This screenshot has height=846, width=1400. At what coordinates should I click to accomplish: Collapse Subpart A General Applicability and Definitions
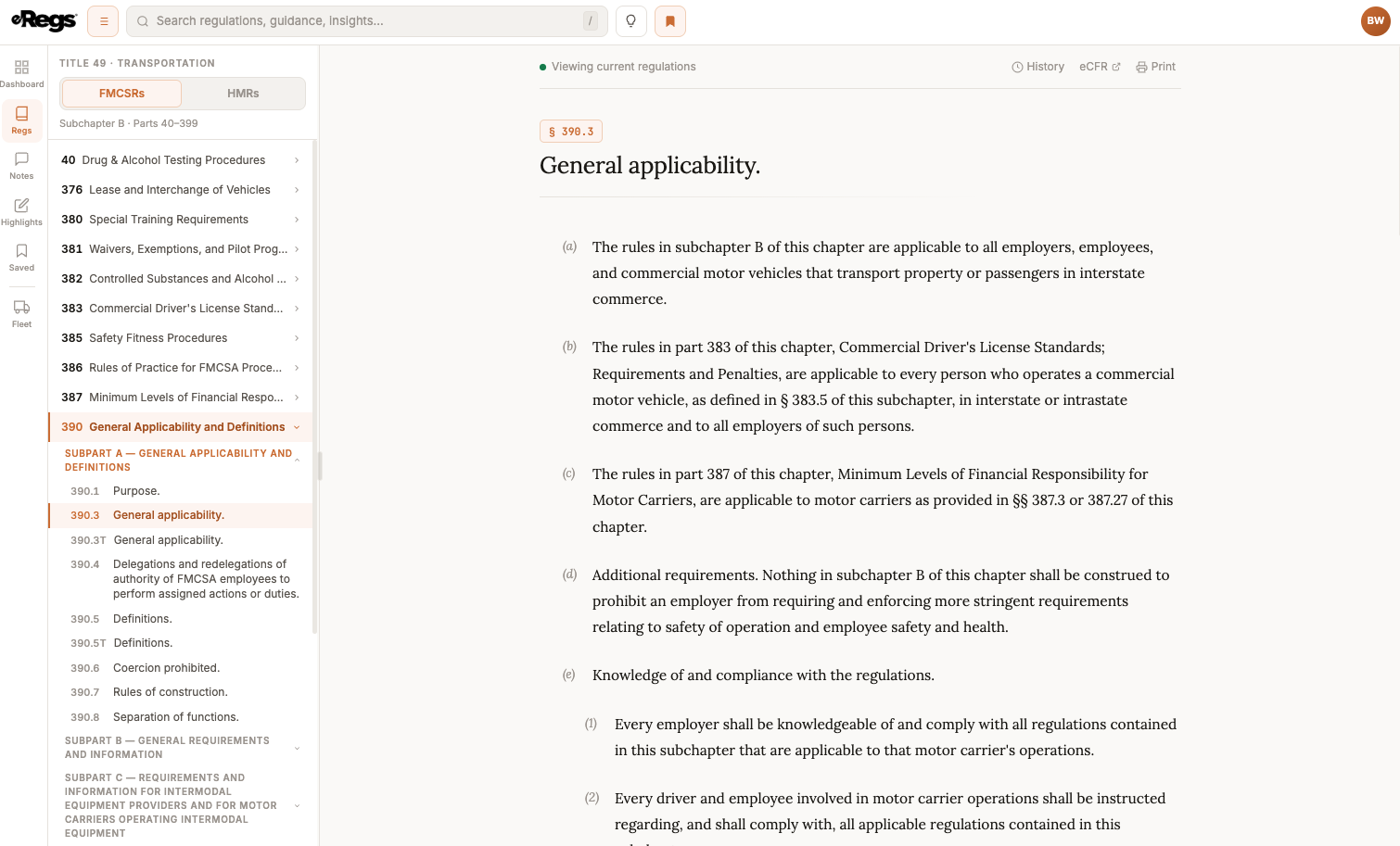180,461
